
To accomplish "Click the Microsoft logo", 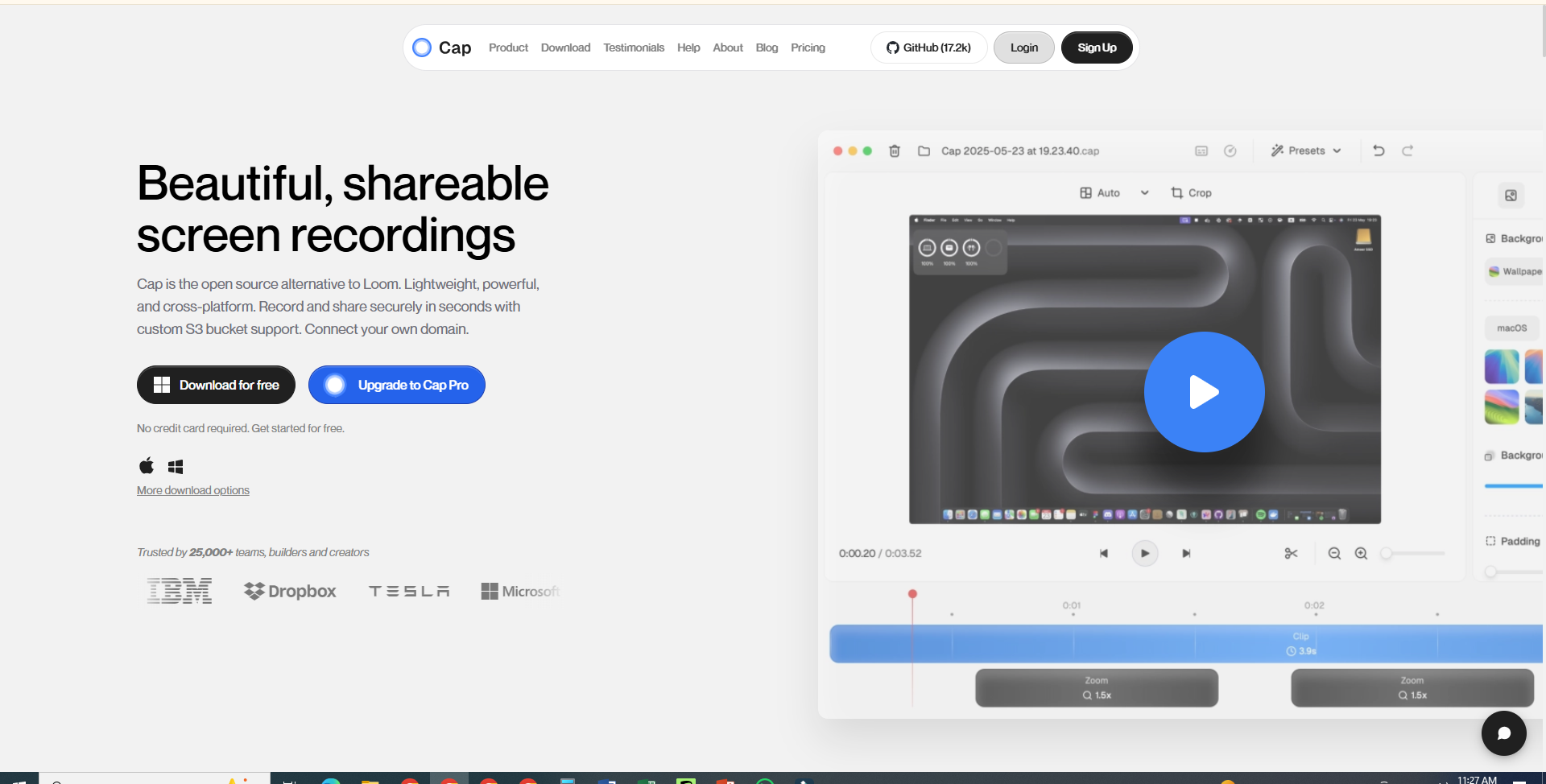I will click(x=520, y=591).
